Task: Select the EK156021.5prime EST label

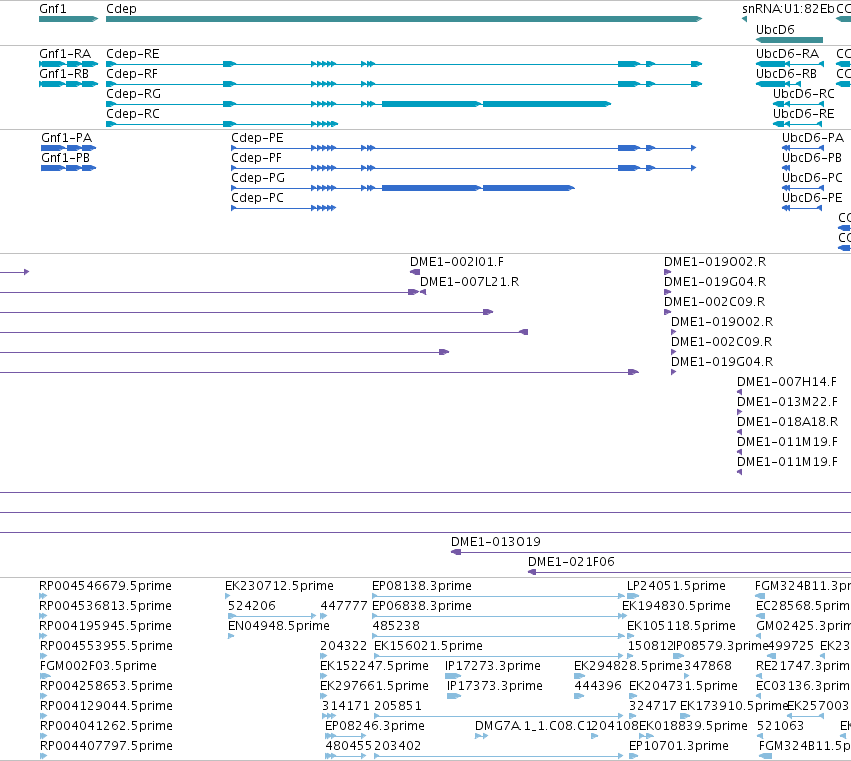Action: click(x=428, y=645)
